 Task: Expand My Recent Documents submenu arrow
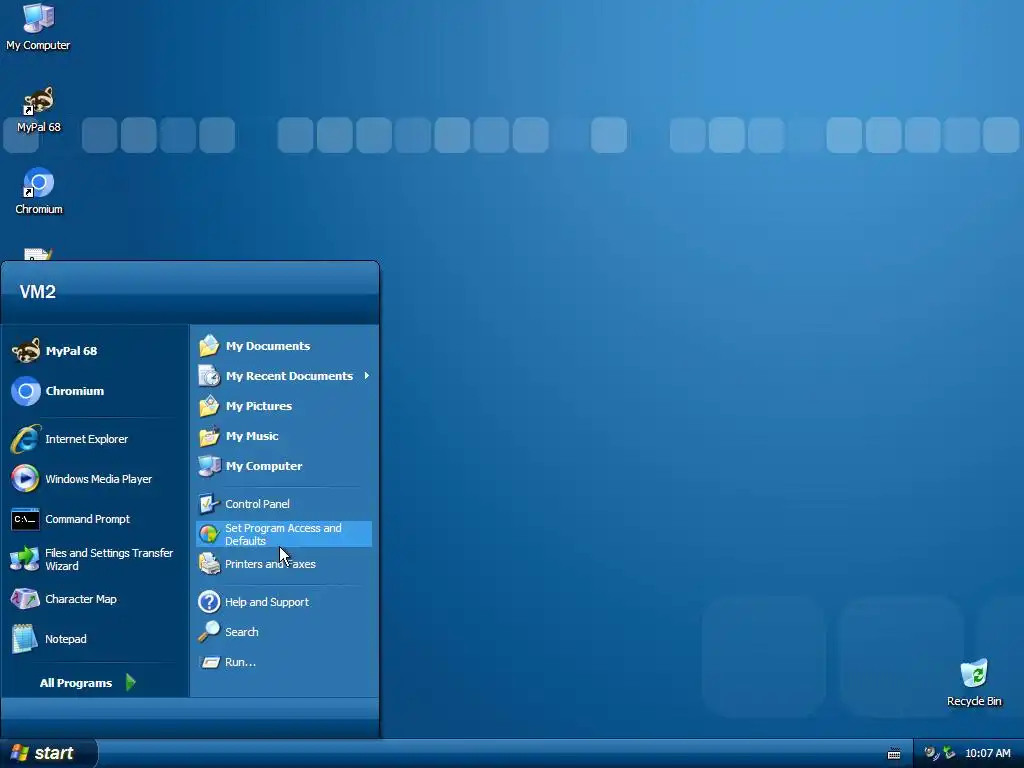click(x=366, y=376)
